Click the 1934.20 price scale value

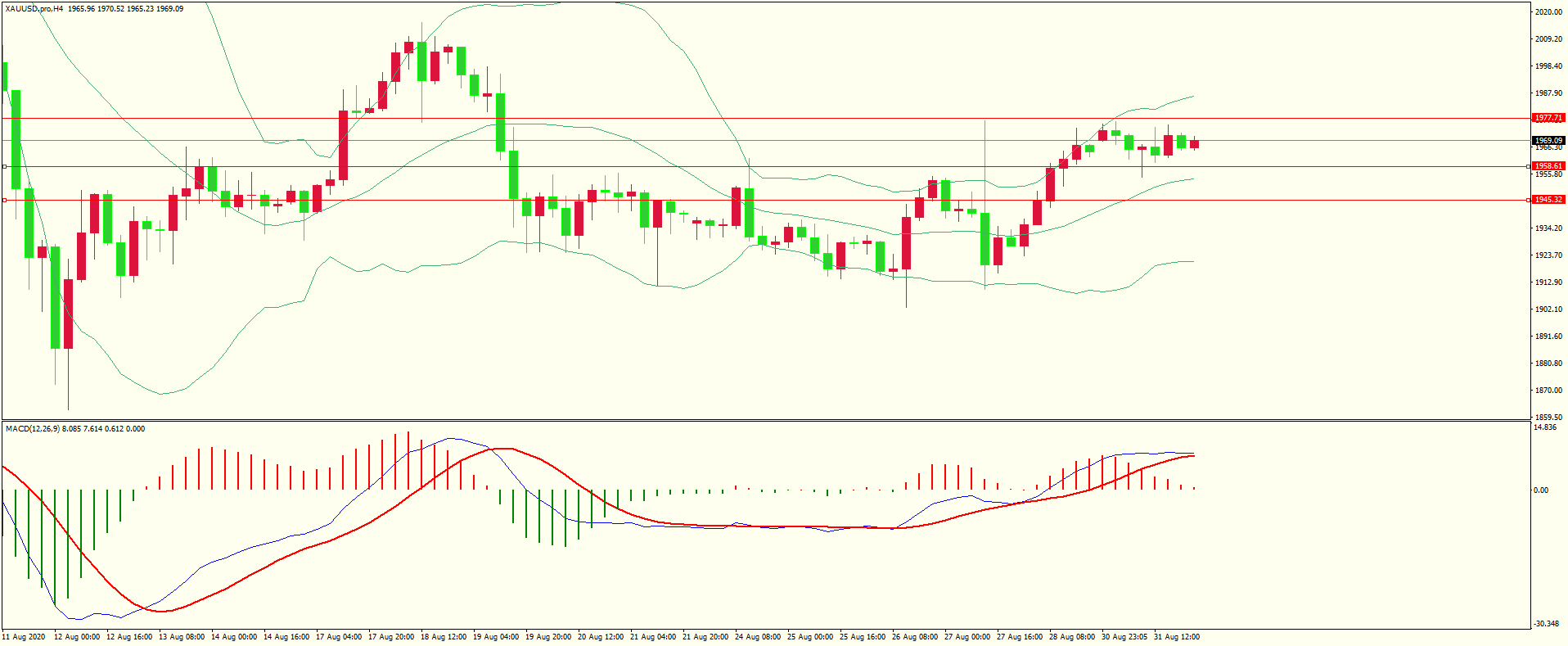pyautogui.click(x=1548, y=228)
